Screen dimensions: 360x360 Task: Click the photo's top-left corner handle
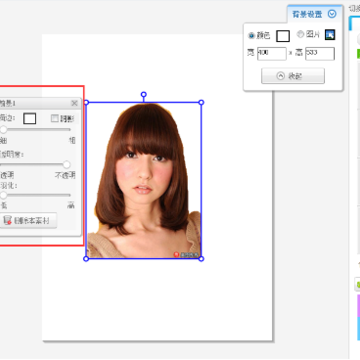coord(86,102)
